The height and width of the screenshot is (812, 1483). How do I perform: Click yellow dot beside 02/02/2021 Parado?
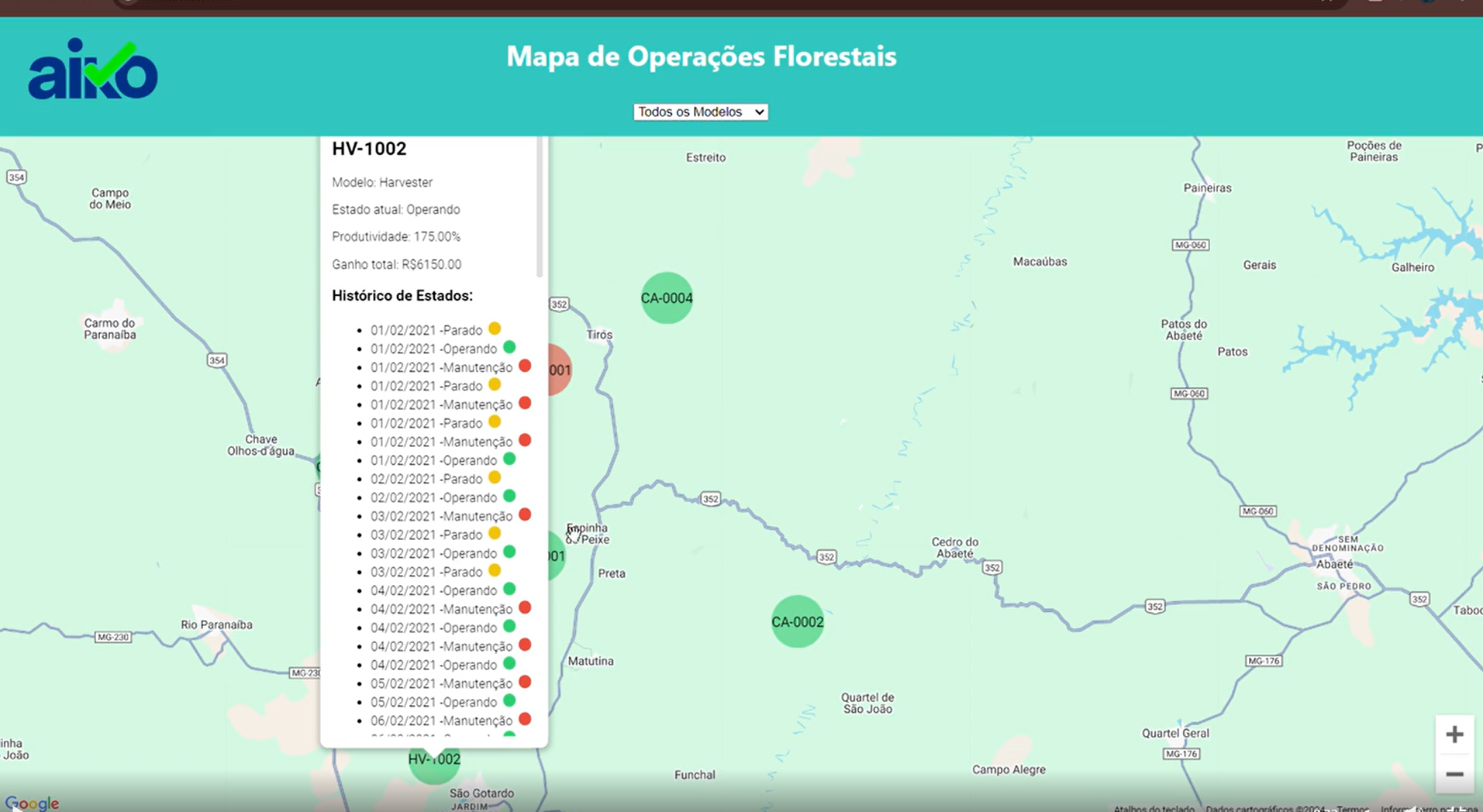[495, 478]
